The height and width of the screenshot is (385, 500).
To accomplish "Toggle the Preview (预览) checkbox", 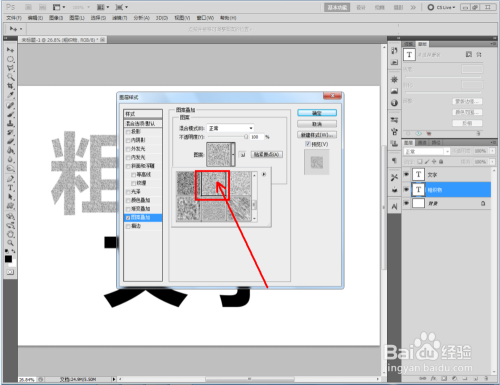I will pyautogui.click(x=308, y=144).
